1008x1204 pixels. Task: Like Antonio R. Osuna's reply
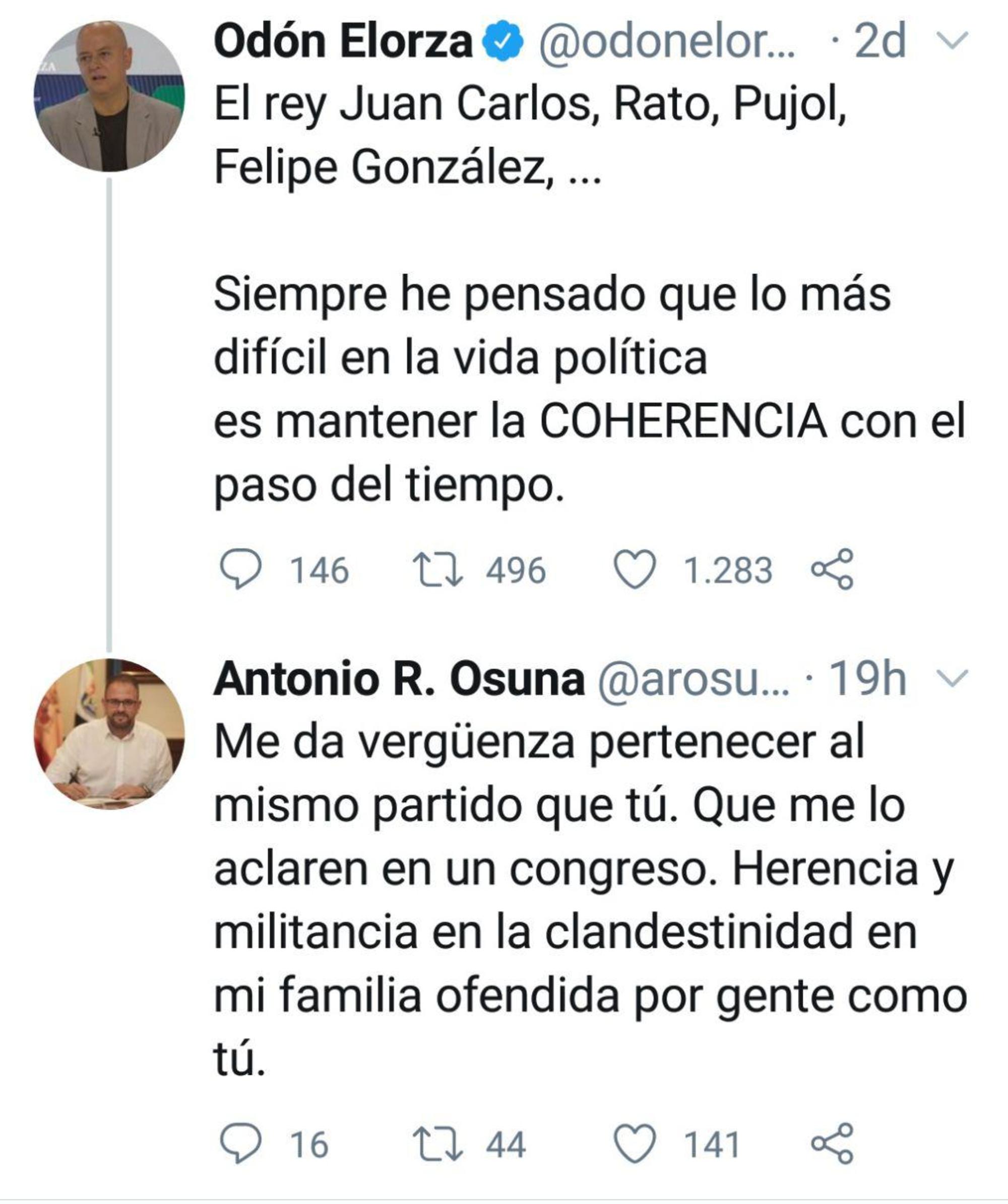(635, 1145)
